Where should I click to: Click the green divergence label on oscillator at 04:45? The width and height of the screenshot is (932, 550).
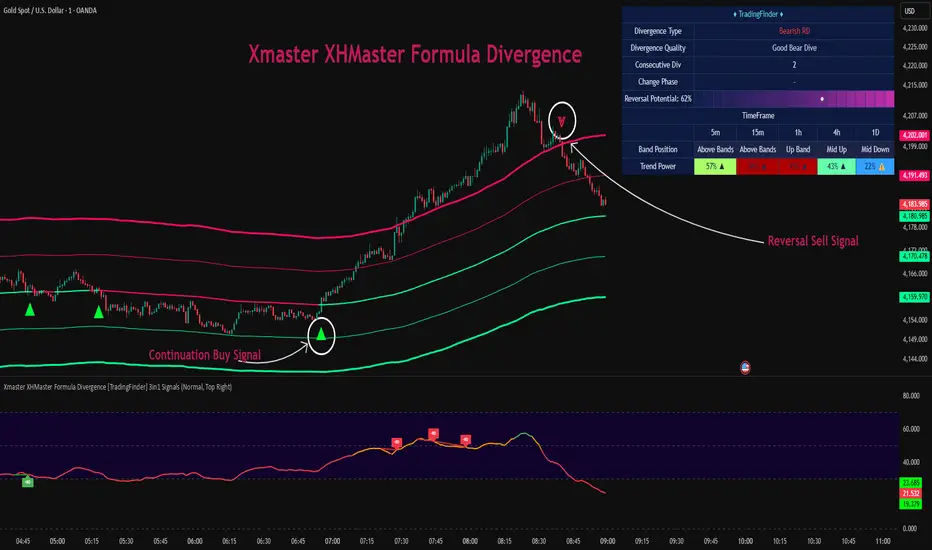[27, 482]
